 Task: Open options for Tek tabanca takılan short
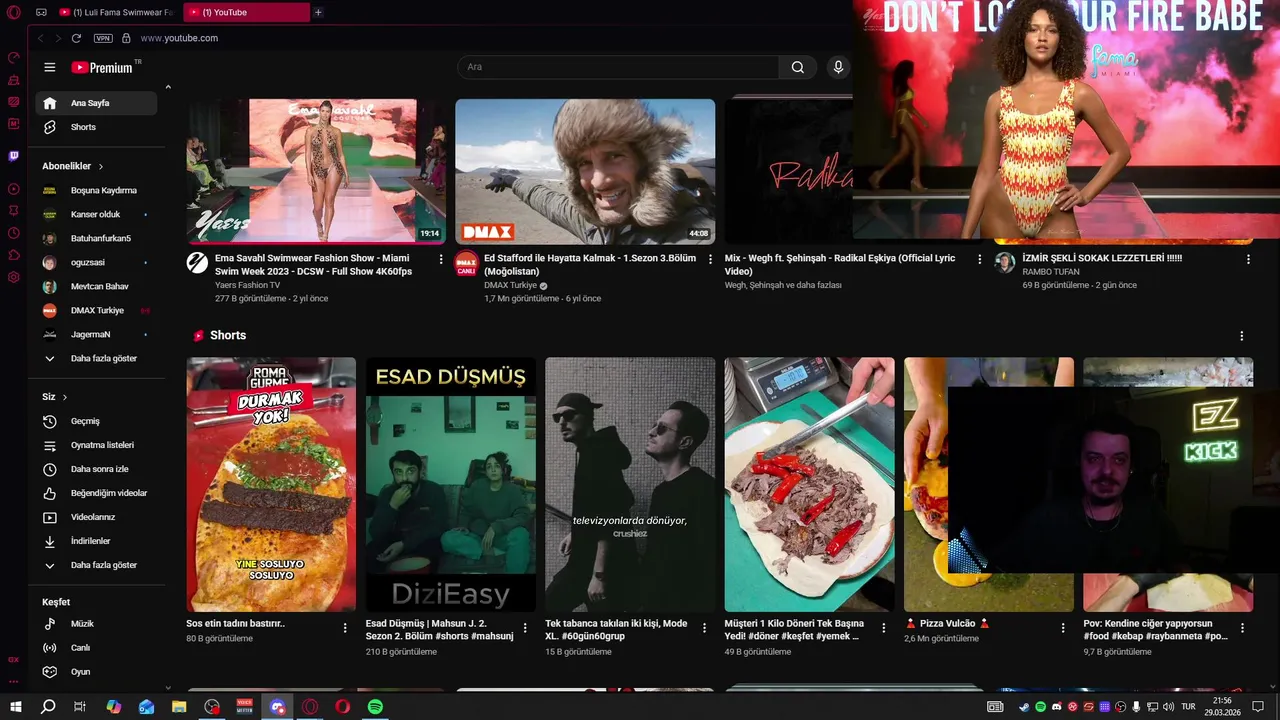tap(704, 628)
